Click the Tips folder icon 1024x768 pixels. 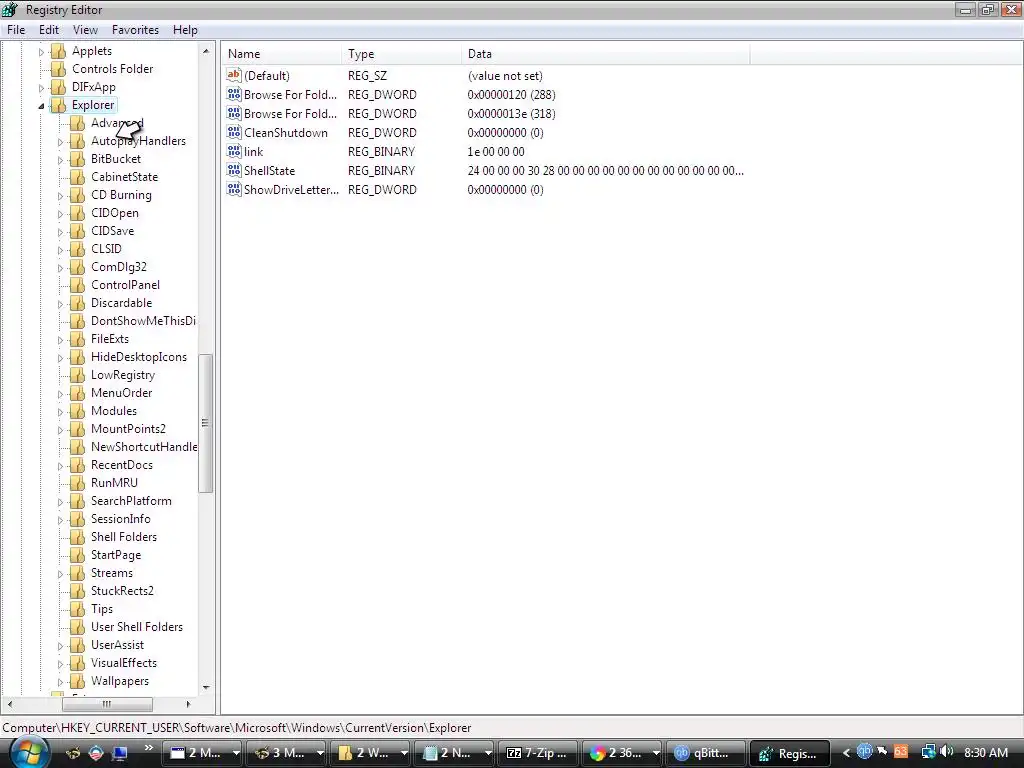[77, 609]
